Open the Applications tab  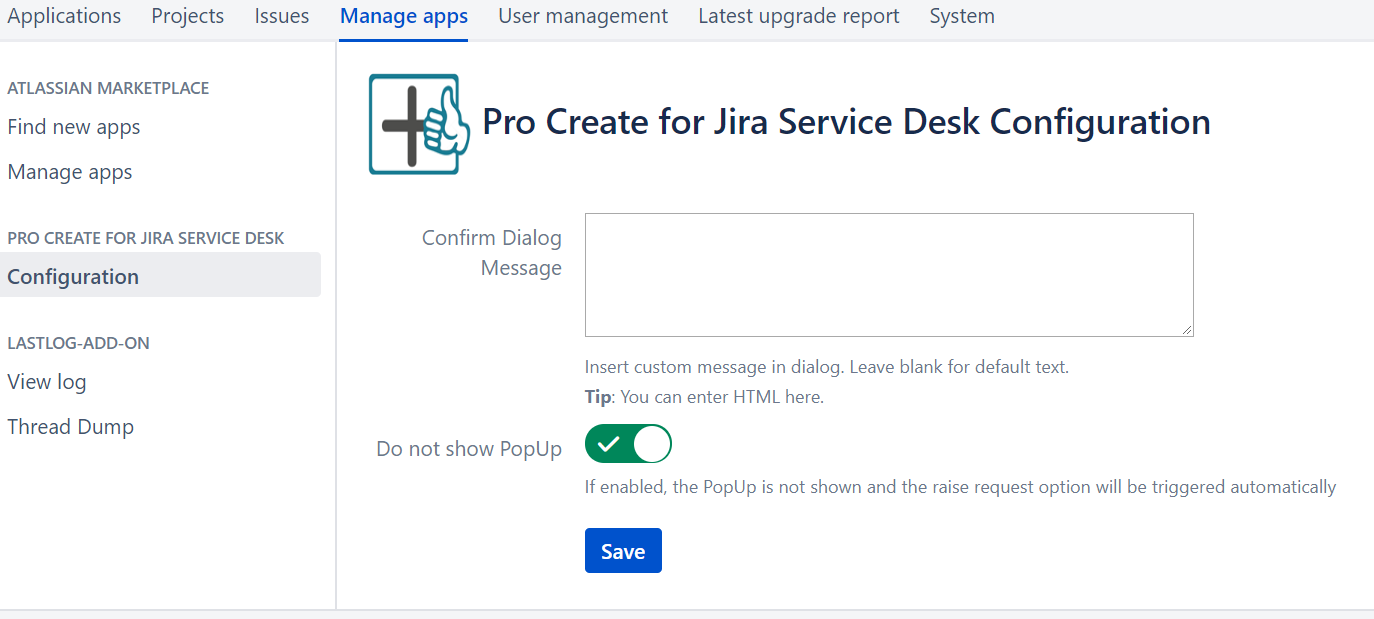click(x=64, y=16)
